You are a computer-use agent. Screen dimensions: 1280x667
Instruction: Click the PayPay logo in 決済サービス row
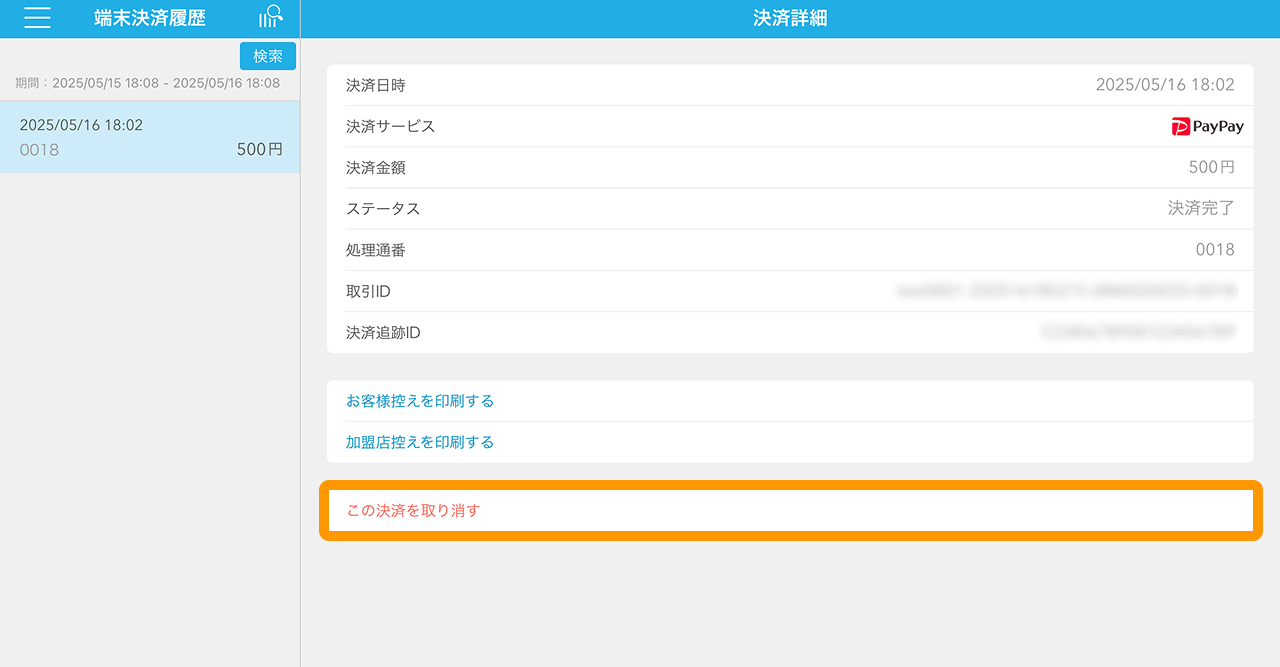(x=1207, y=127)
